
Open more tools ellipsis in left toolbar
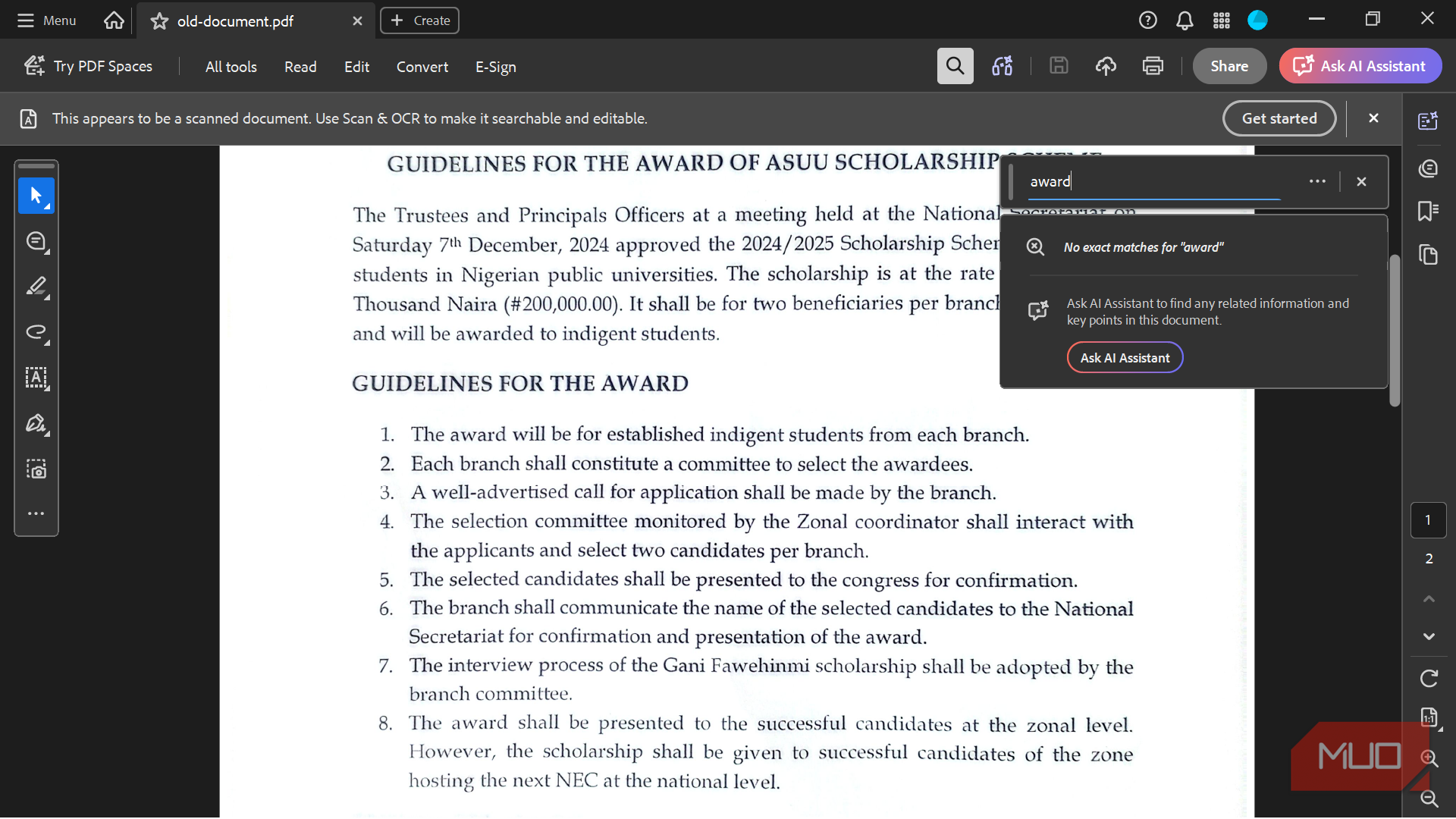coord(36,513)
